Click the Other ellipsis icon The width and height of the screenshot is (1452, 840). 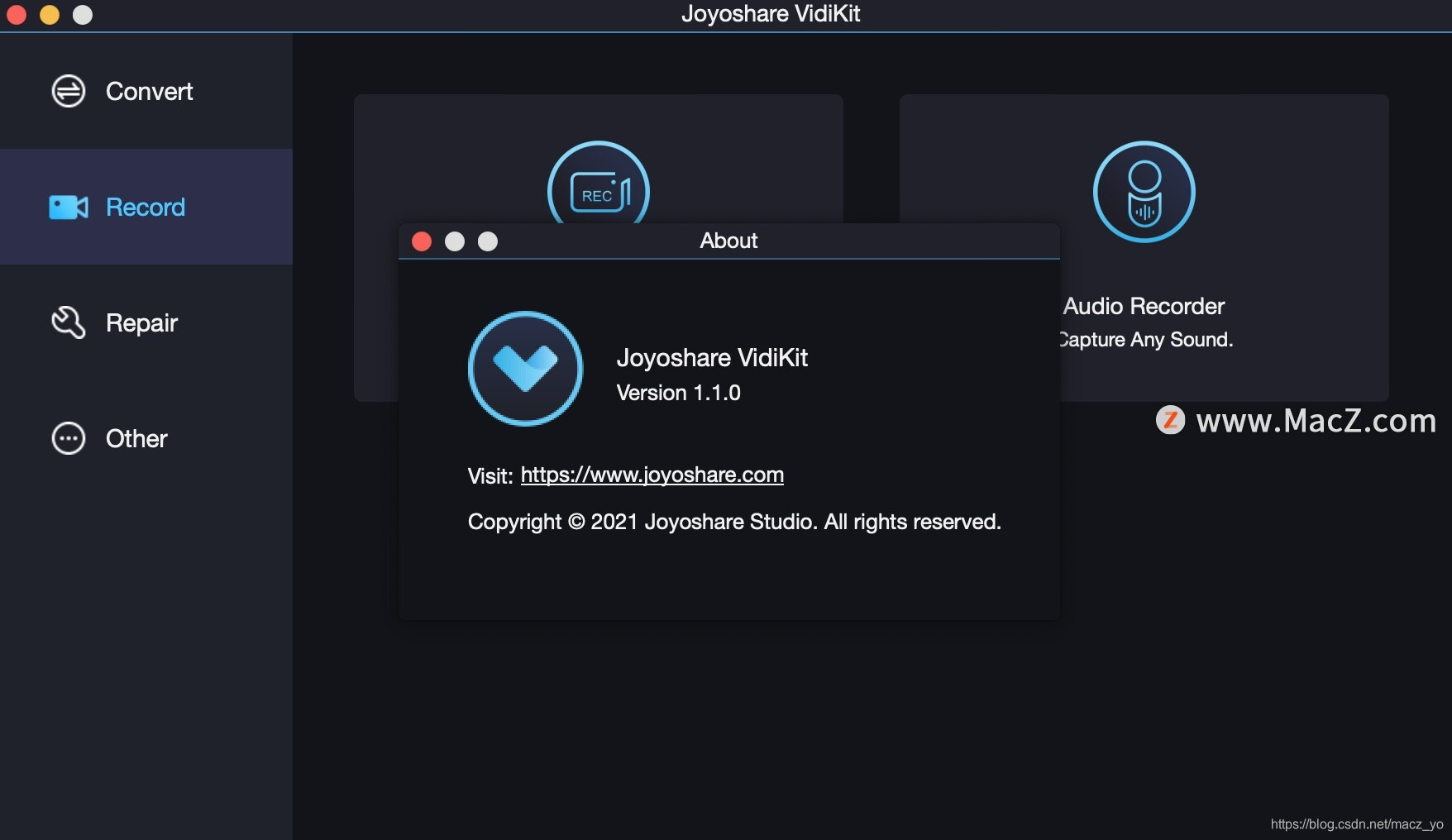(69, 438)
